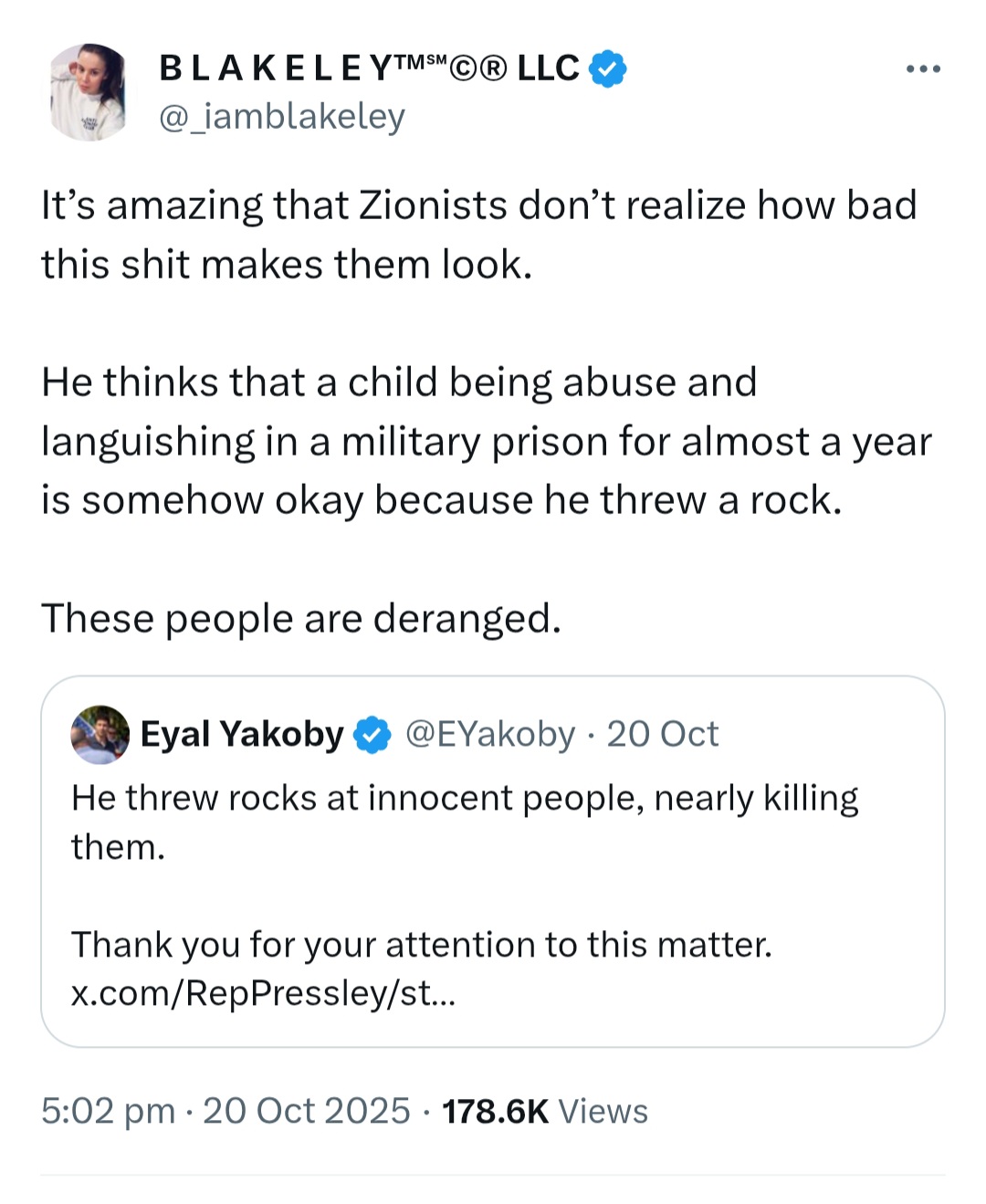Open the @_iamblakeley handle
Viewport: 986px width, 1204px height.
282,117
